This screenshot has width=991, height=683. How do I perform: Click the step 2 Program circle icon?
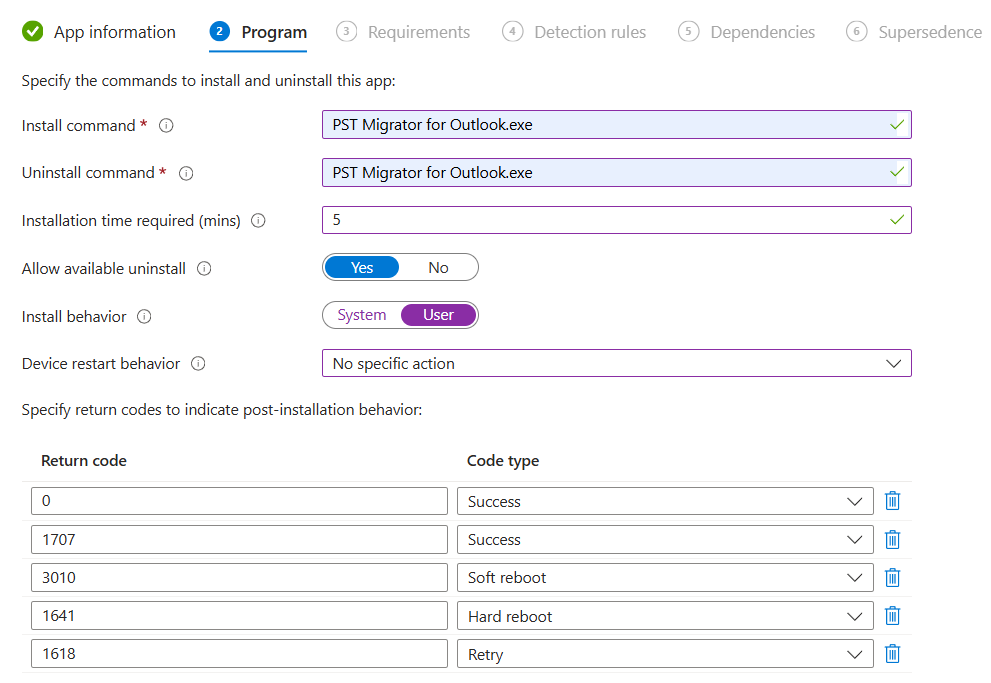click(219, 31)
